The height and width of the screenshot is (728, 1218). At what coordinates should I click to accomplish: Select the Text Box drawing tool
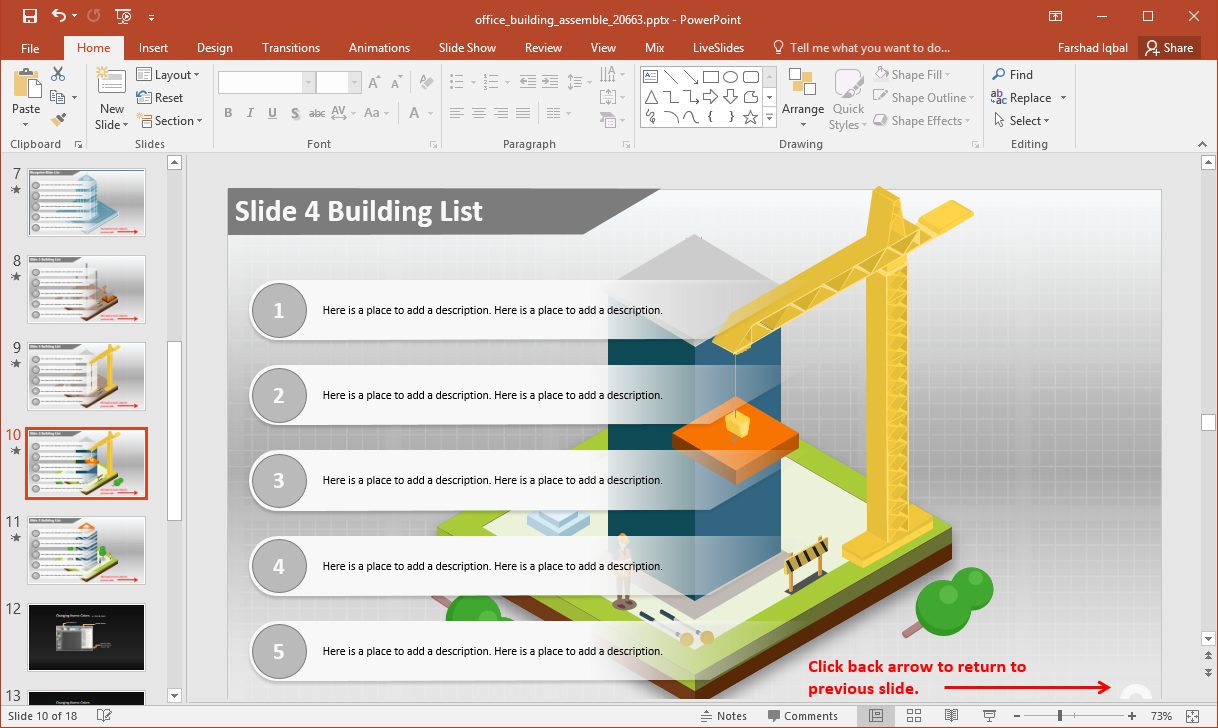coord(651,76)
